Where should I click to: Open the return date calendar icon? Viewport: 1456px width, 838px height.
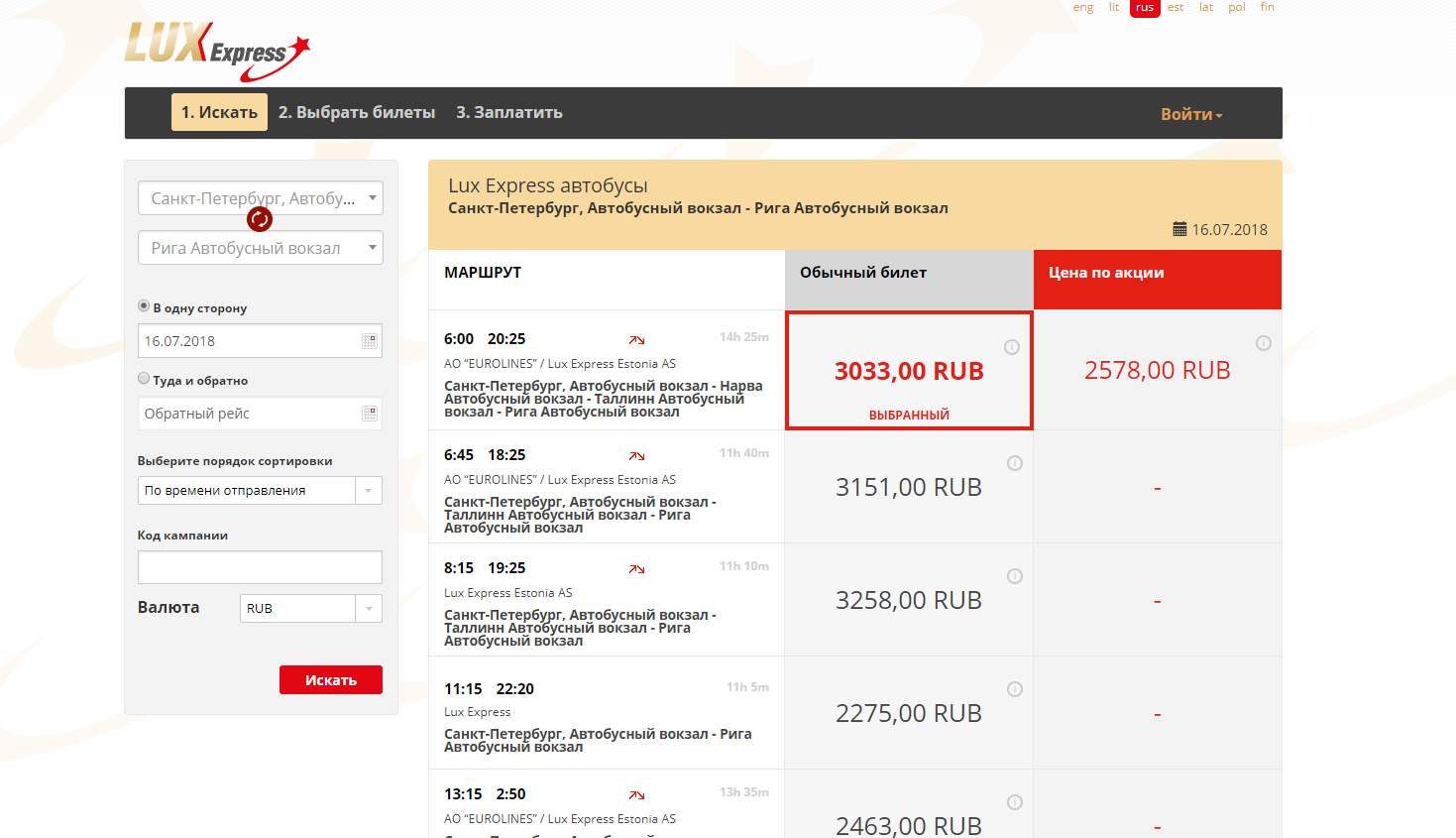[x=370, y=414]
